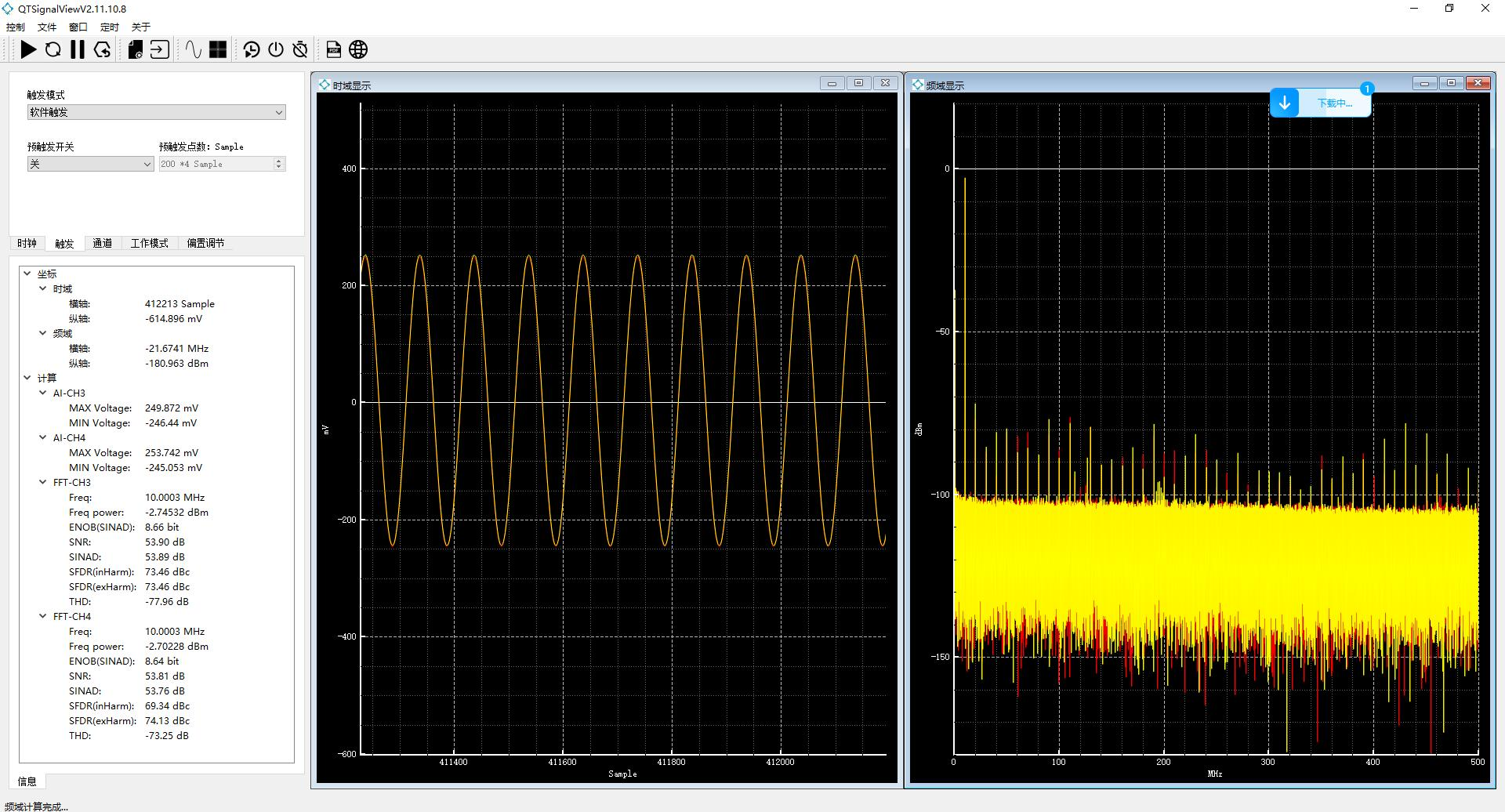Click the four-pane grid layout icon
The height and width of the screenshot is (812, 1505).
coord(218,49)
